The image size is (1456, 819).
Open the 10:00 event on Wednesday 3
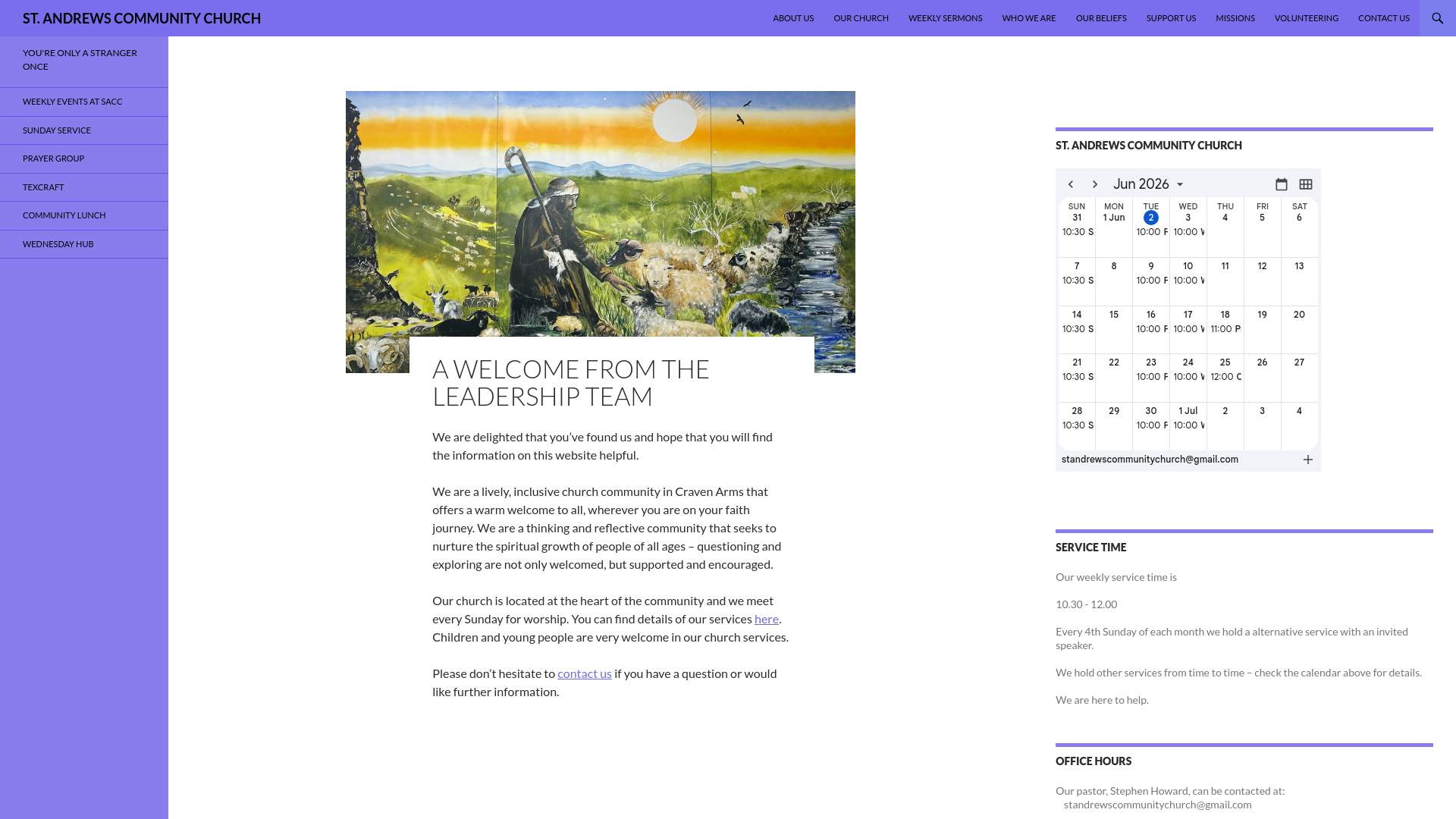pos(1188,232)
